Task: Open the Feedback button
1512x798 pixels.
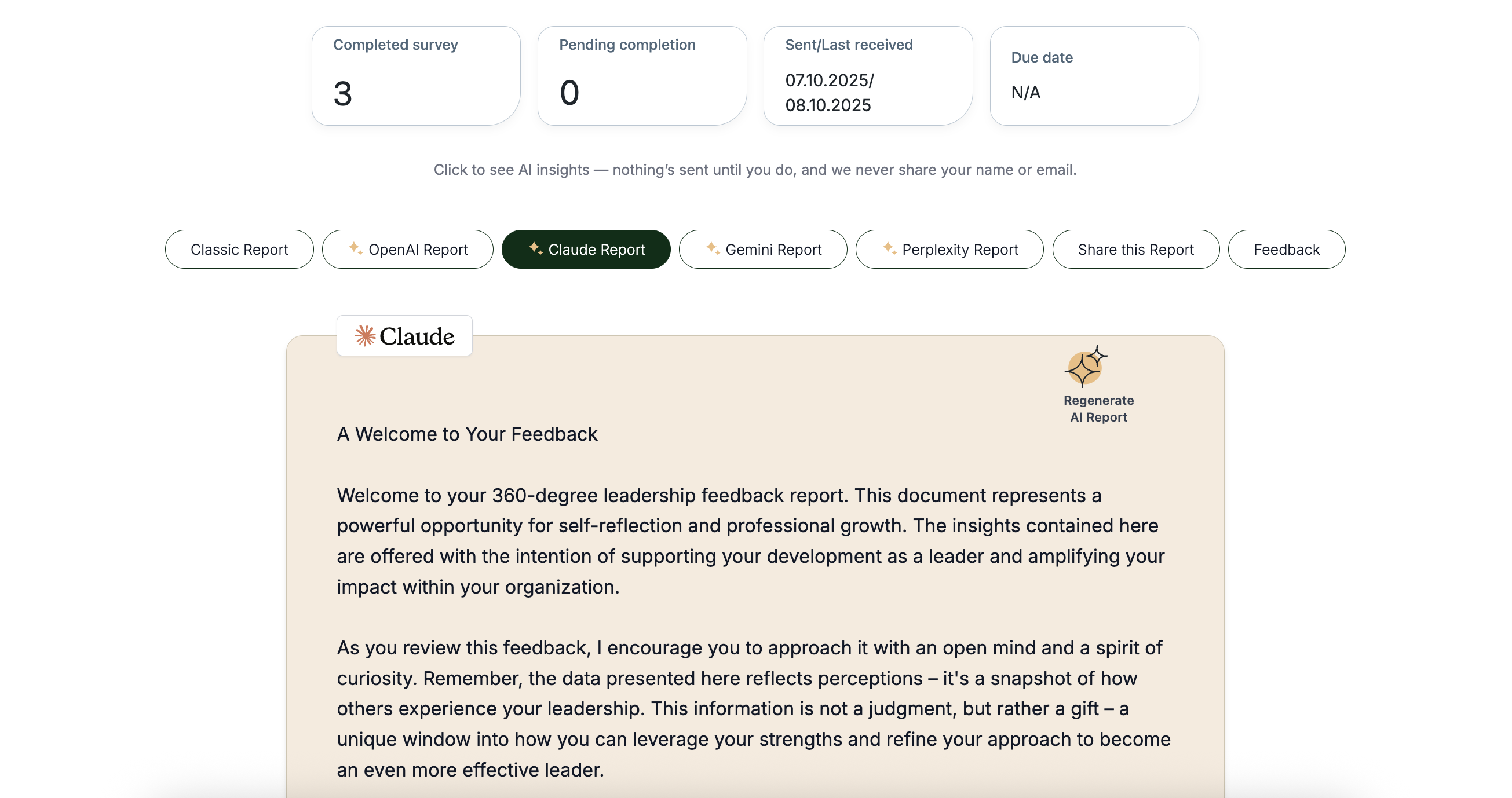Action: click(1286, 250)
